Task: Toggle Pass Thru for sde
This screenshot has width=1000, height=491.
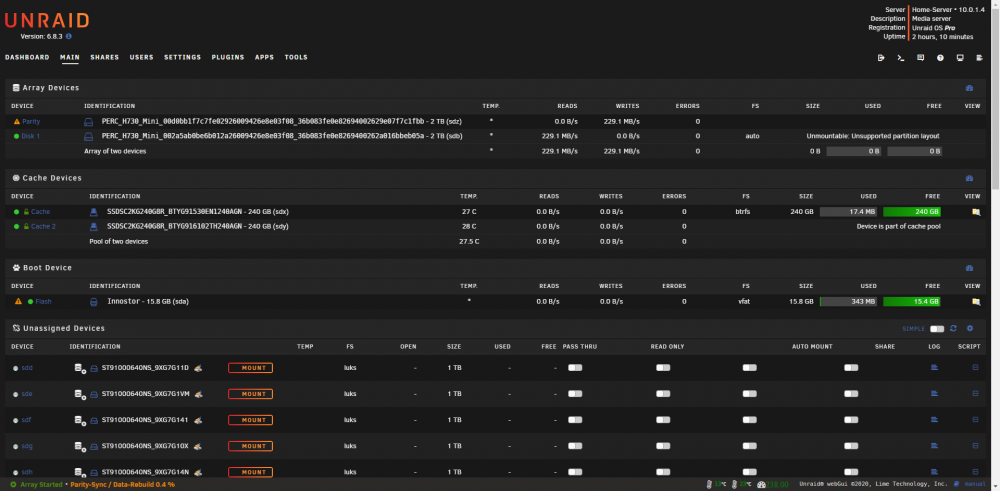Action: [x=575, y=394]
